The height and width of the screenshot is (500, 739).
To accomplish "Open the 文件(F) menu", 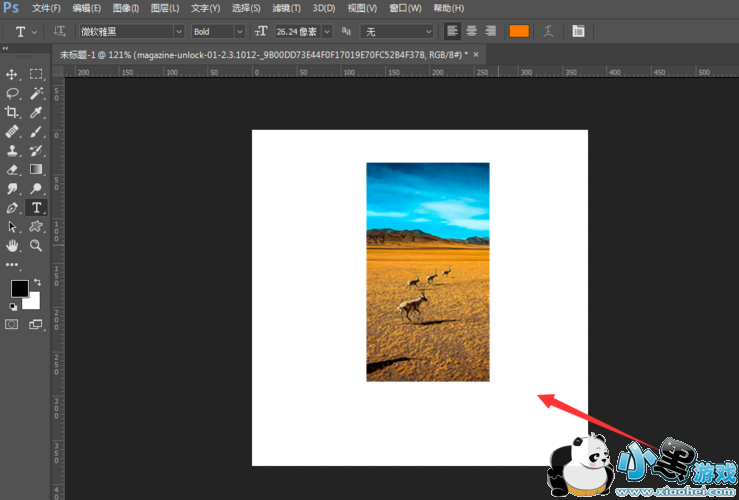I will click(x=46, y=8).
